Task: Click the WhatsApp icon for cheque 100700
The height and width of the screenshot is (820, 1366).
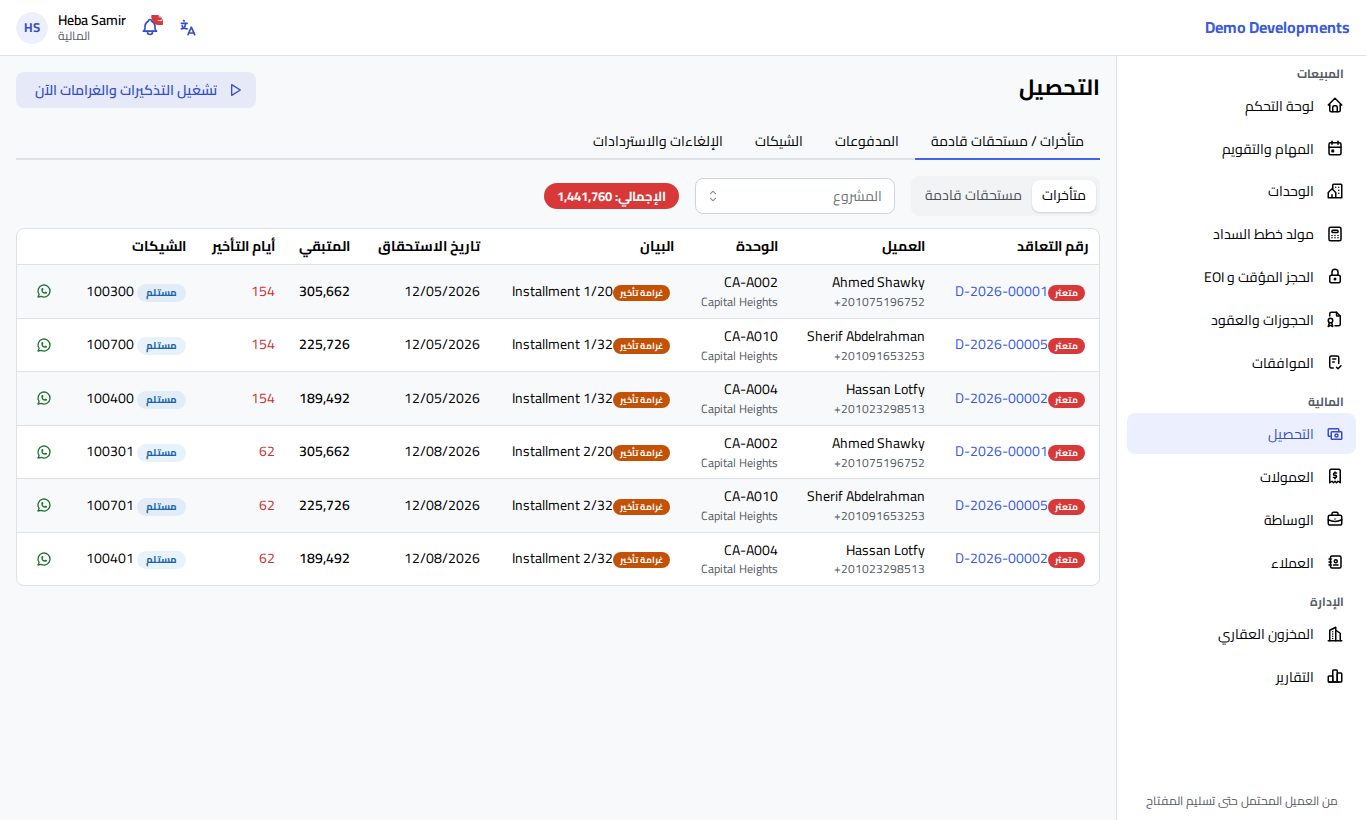Action: tap(43, 344)
